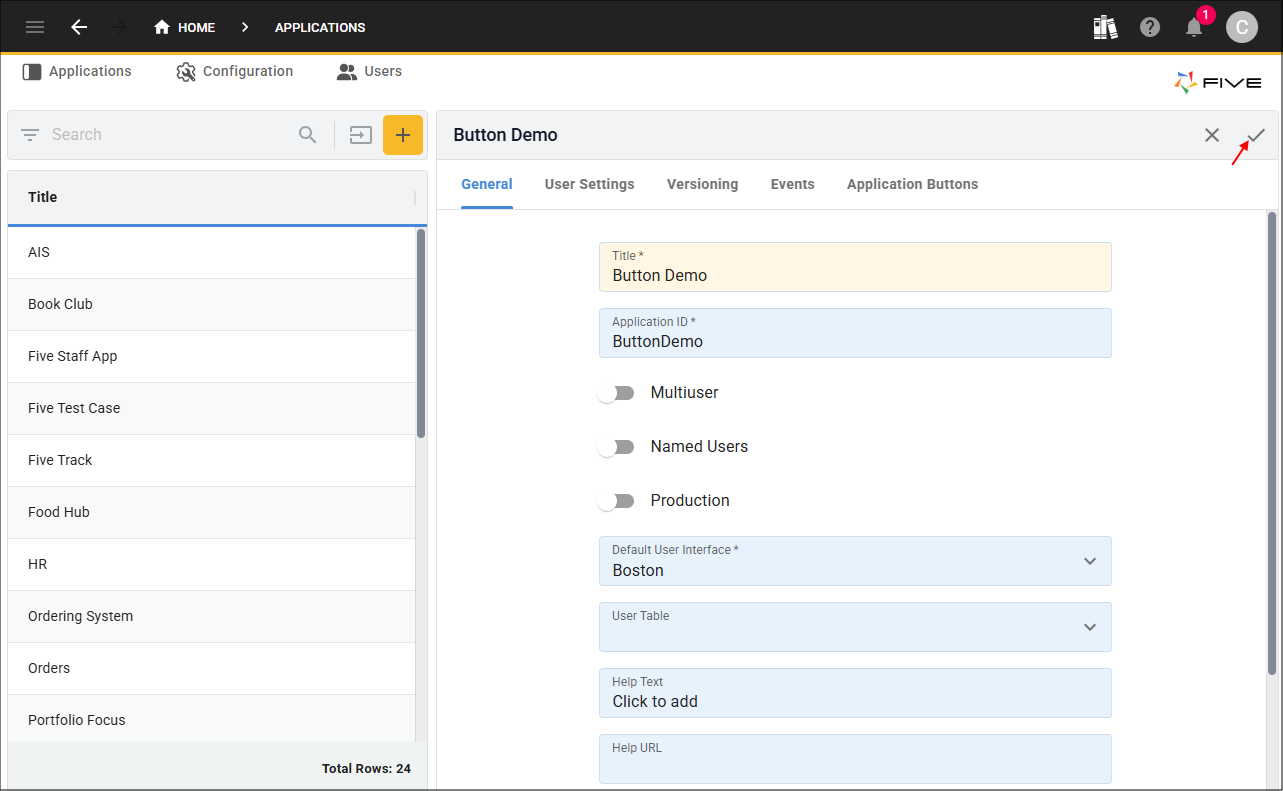Toggle the Multiuser switch
This screenshot has width=1283, height=791.
pos(616,393)
